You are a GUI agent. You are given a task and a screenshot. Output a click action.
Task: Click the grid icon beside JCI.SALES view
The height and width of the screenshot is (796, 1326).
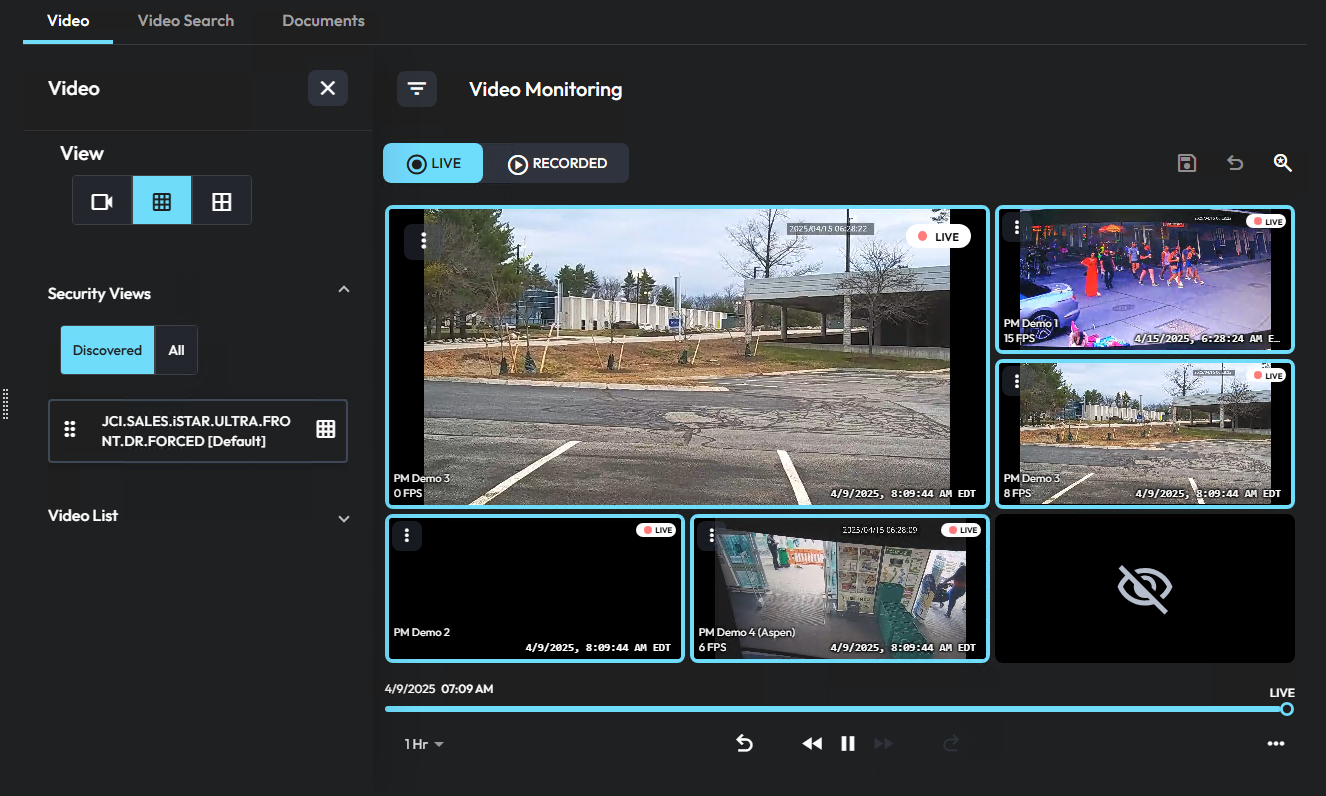click(325, 429)
